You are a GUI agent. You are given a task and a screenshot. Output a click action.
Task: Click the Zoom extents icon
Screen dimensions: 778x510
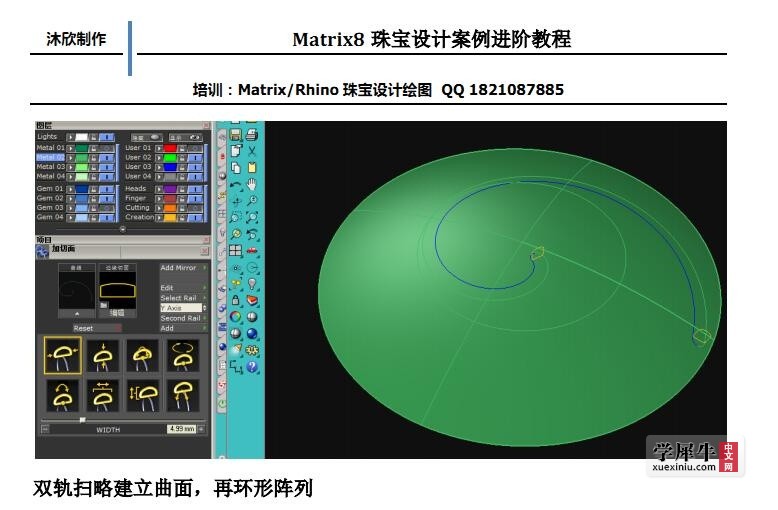point(252,217)
